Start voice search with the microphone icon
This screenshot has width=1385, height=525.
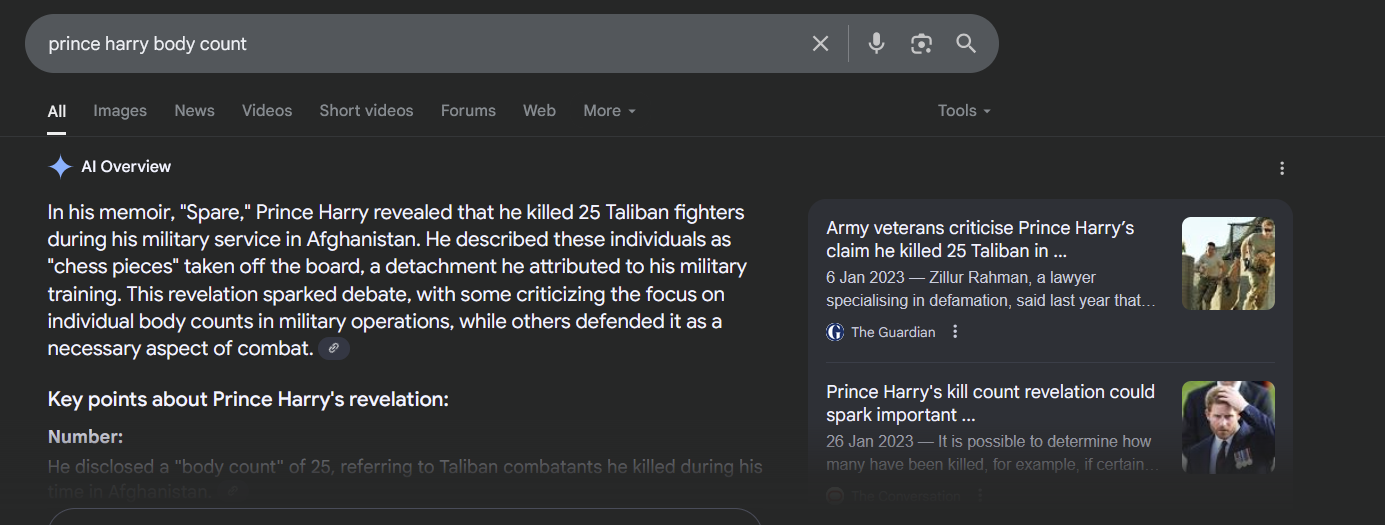pyautogui.click(x=876, y=43)
